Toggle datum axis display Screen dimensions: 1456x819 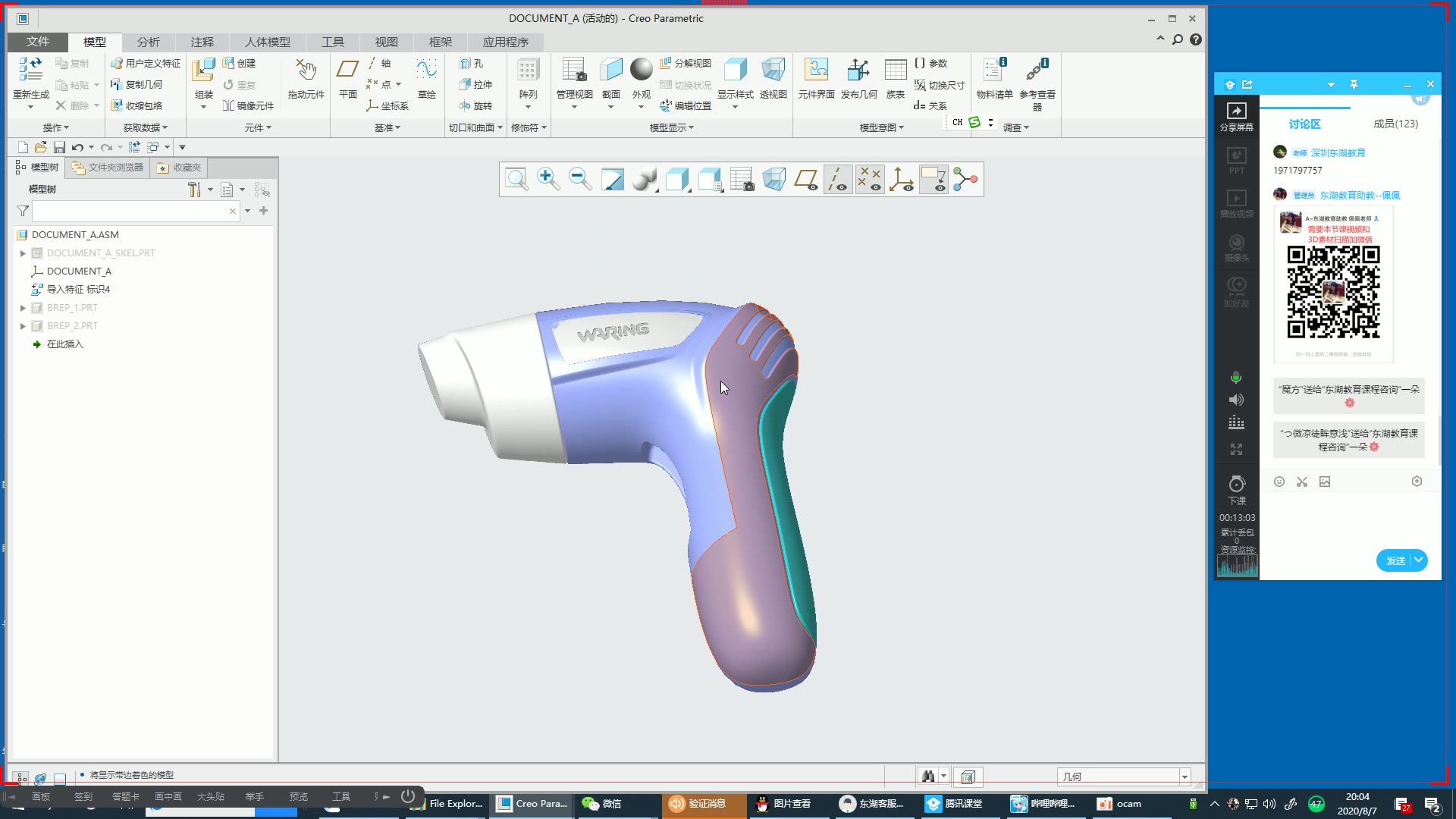coord(837,180)
